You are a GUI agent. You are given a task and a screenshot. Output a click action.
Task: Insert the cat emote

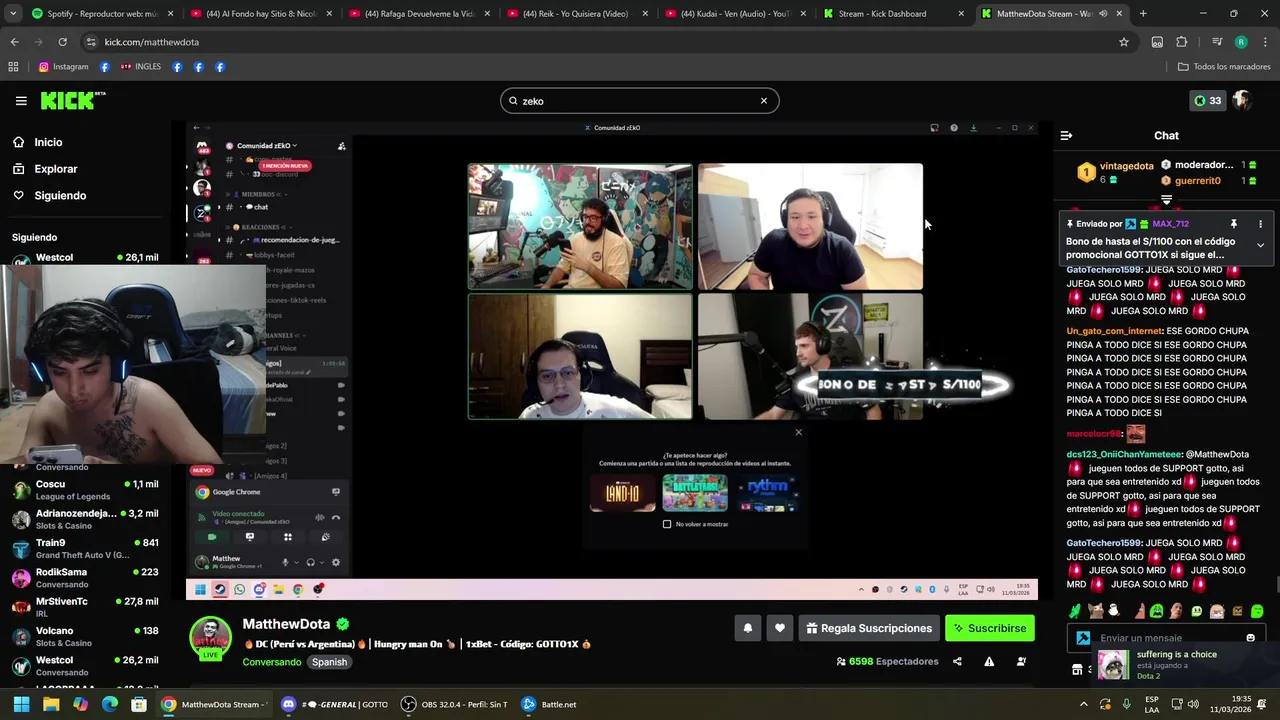1096,611
